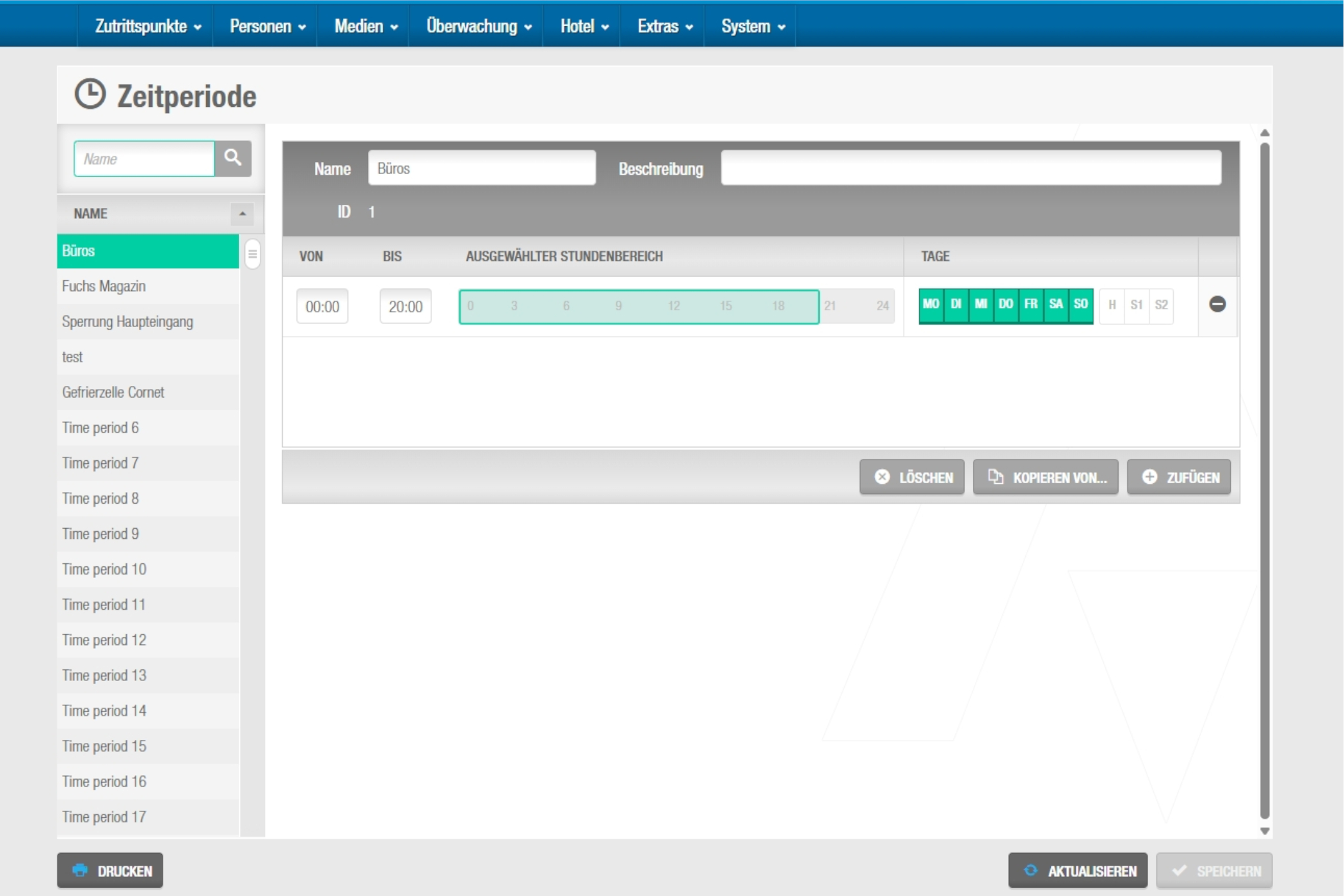Enable the H holiday toggle
Image resolution: width=1344 pixels, height=896 pixels.
pos(1112,305)
